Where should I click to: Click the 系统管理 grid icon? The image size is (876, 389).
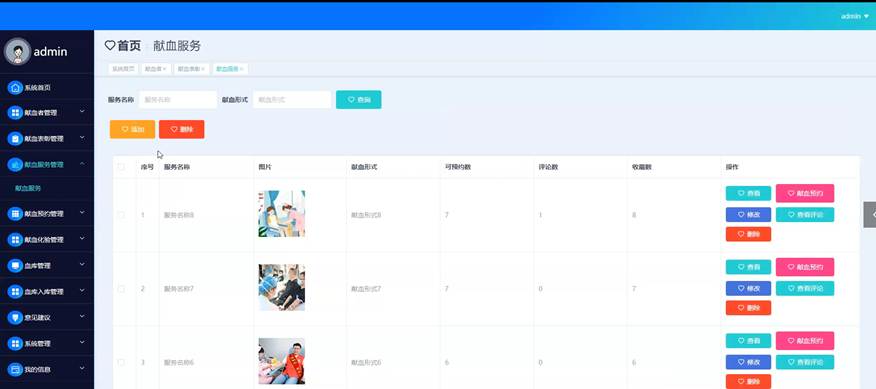[15, 343]
